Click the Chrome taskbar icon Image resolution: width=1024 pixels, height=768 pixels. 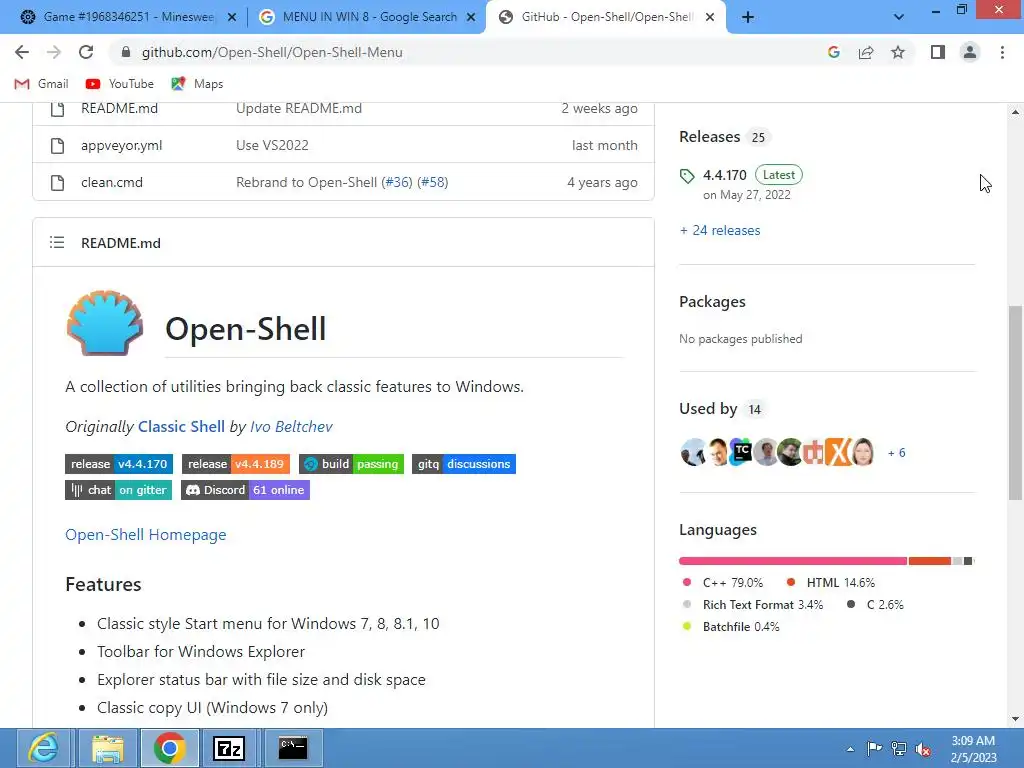(169, 748)
